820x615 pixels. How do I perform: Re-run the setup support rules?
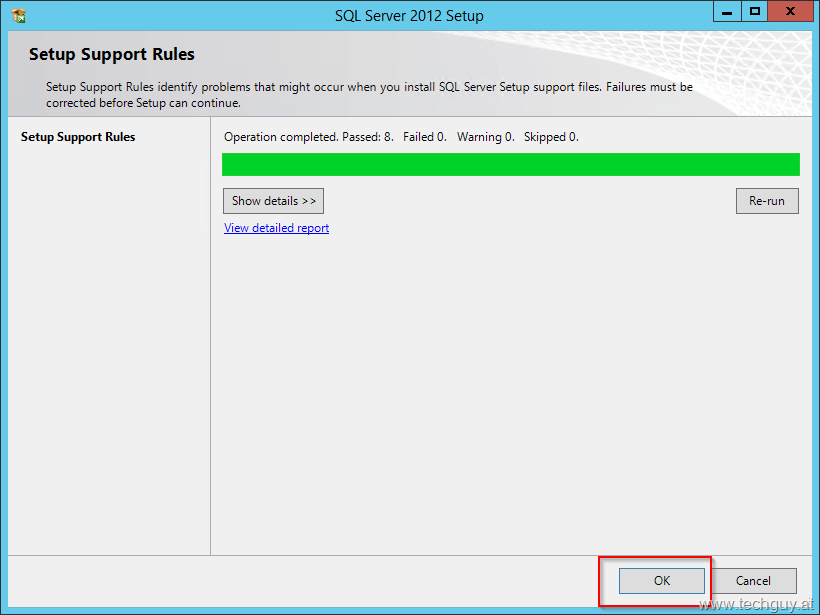tap(767, 201)
